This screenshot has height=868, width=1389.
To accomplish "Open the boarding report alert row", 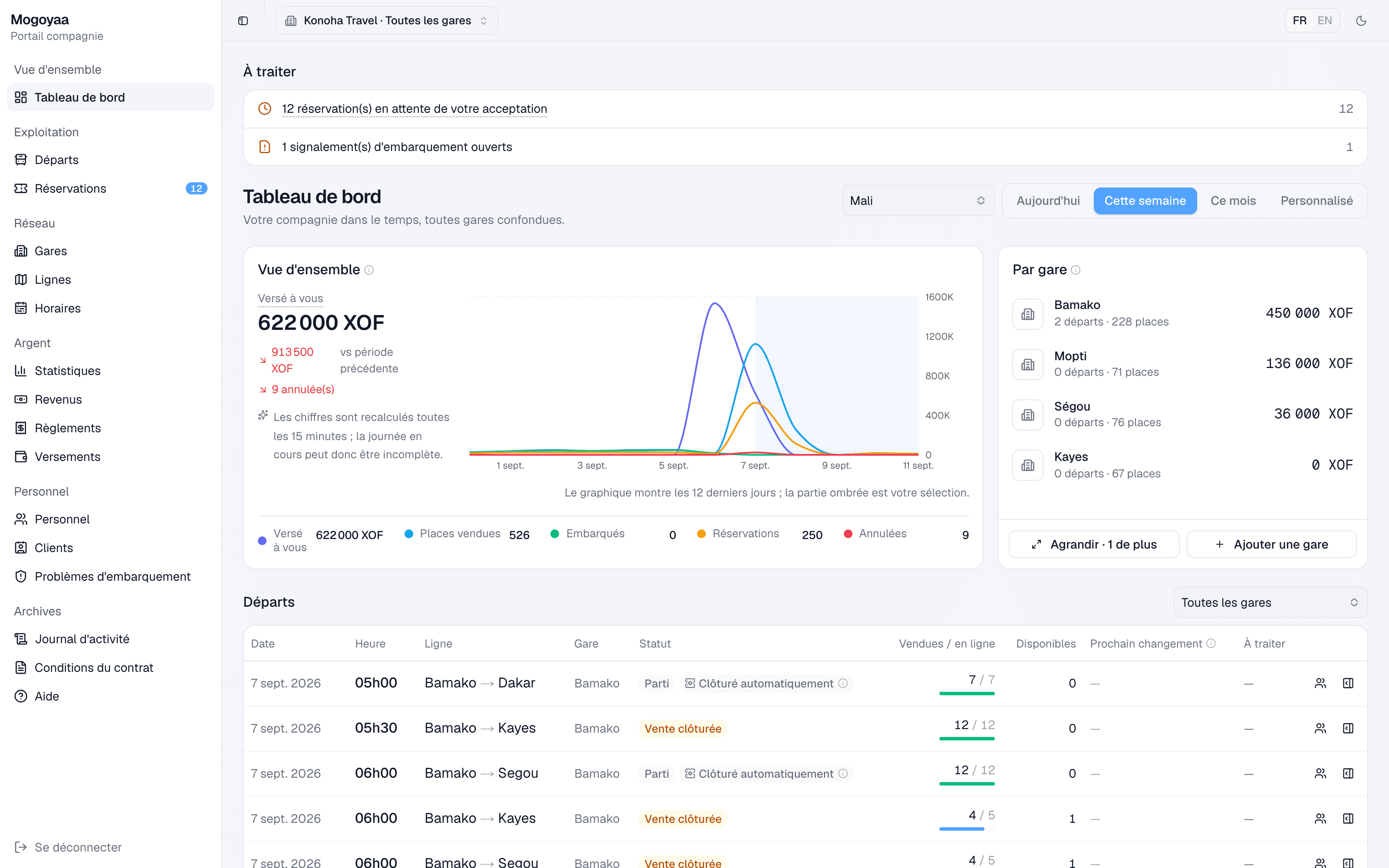I will pos(805,147).
